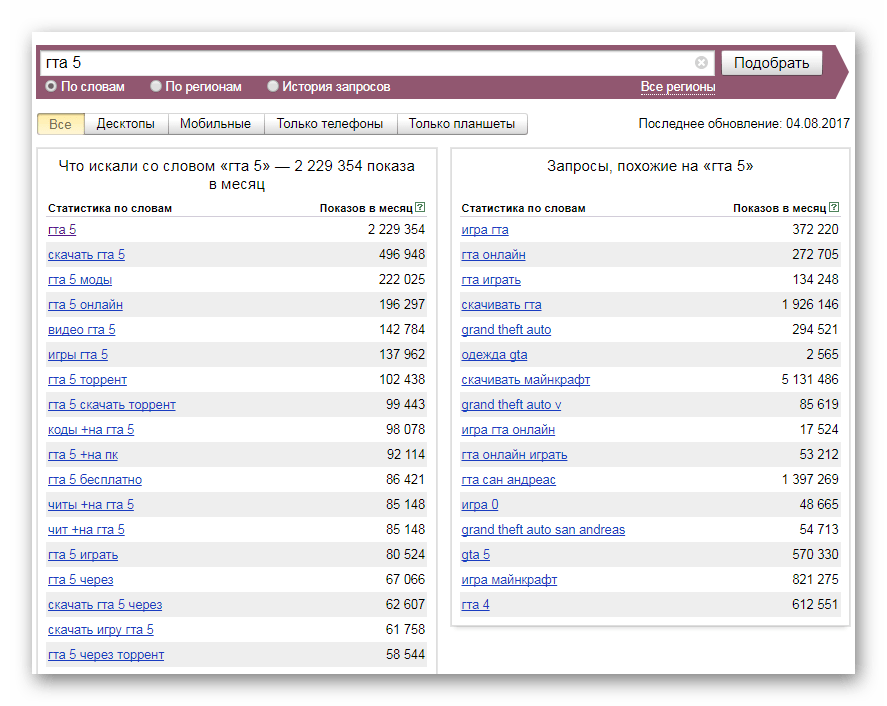Image resolution: width=887 pixels, height=706 pixels.
Task: Click the '496 948' impressions value
Action: pyautogui.click(x=402, y=255)
